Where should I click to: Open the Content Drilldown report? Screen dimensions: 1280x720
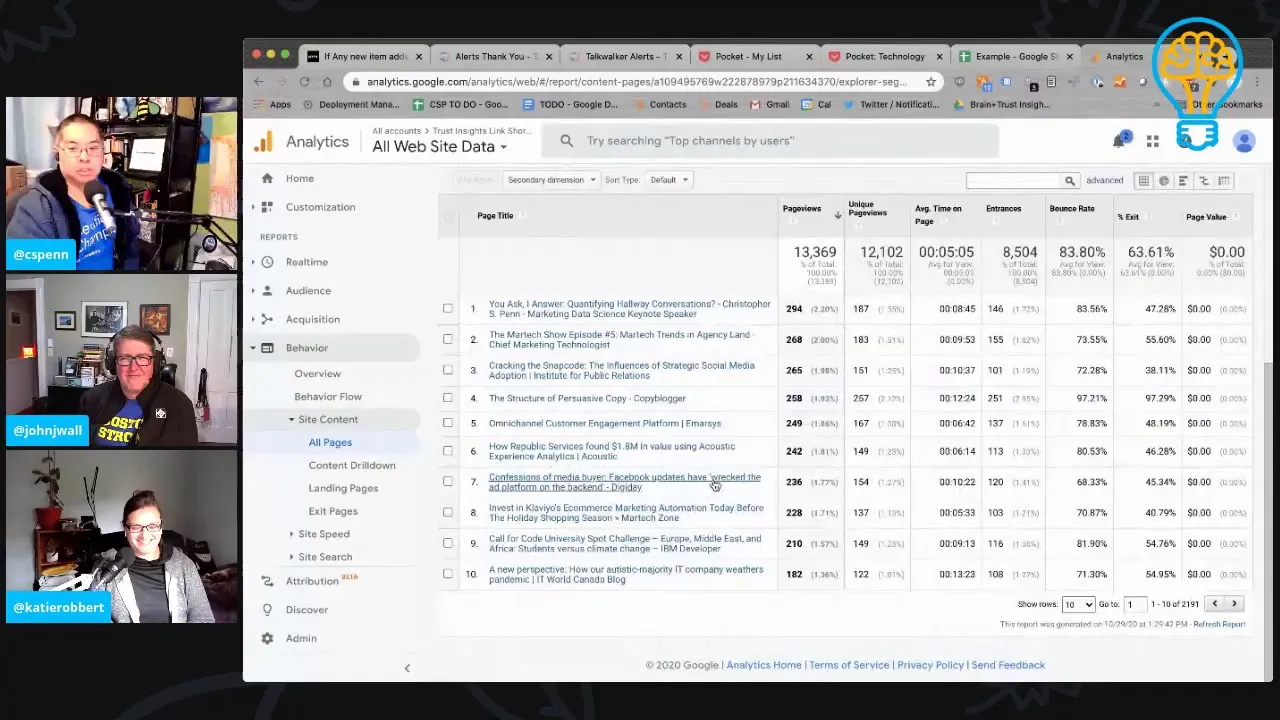point(352,465)
